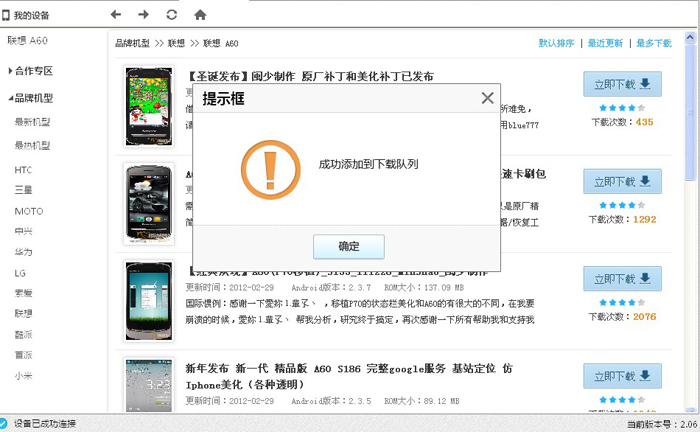700x432 pixels.
Task: Select MOTO in the brand list
Action: click(28, 211)
